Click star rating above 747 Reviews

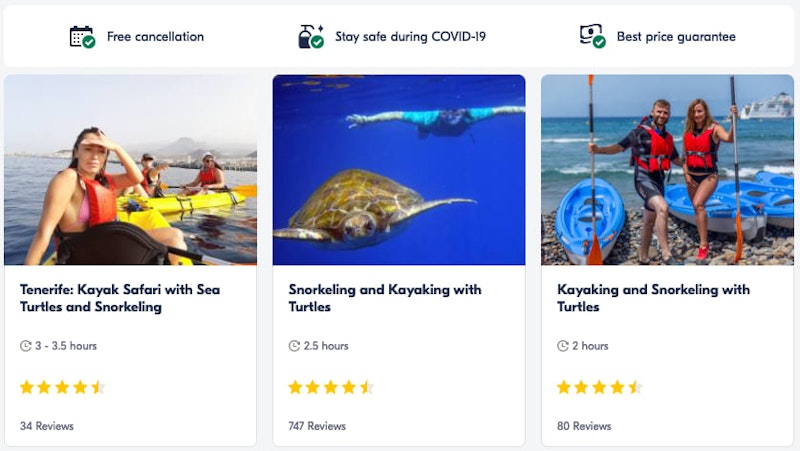tap(331, 387)
